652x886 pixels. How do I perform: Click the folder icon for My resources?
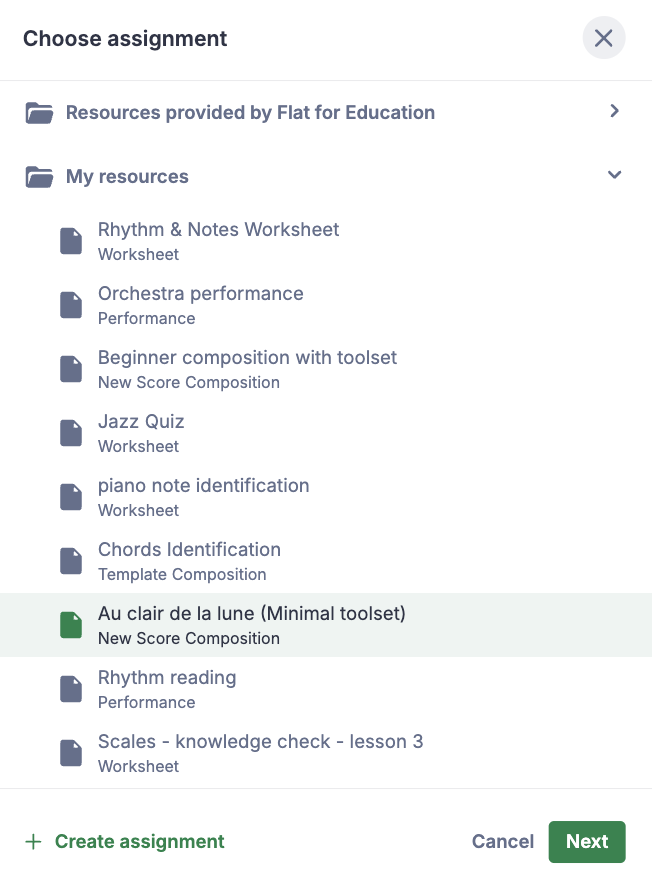(x=39, y=177)
